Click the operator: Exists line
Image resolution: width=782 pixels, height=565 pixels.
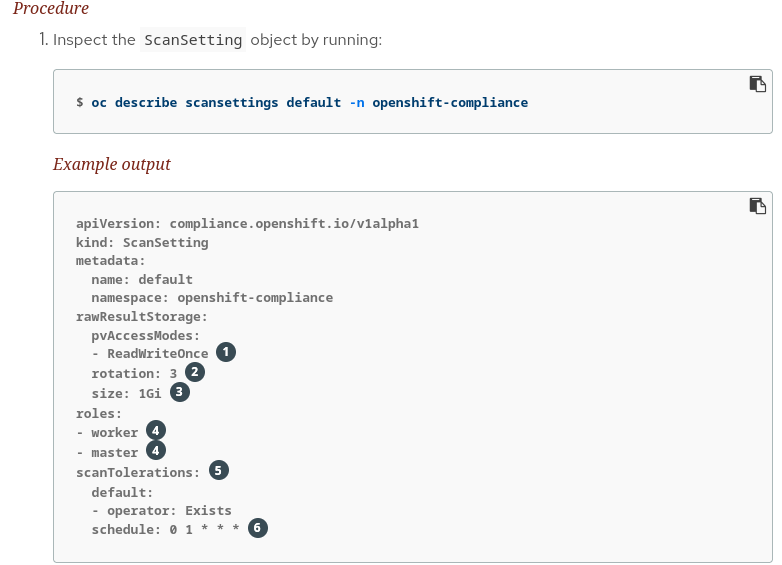click(168, 510)
